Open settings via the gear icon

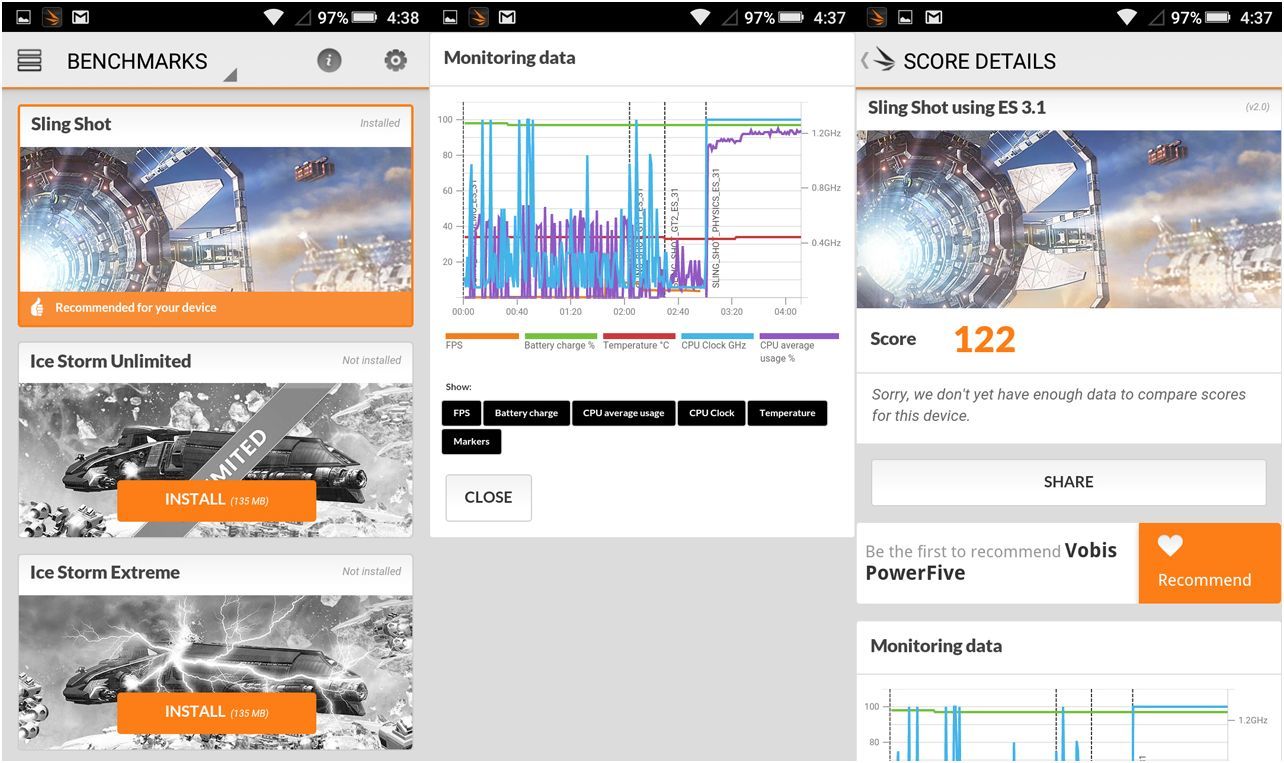point(396,61)
